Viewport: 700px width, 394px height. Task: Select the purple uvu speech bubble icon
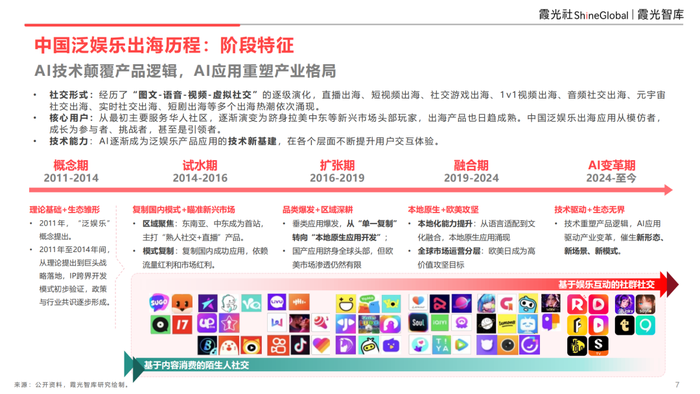click(x=277, y=302)
